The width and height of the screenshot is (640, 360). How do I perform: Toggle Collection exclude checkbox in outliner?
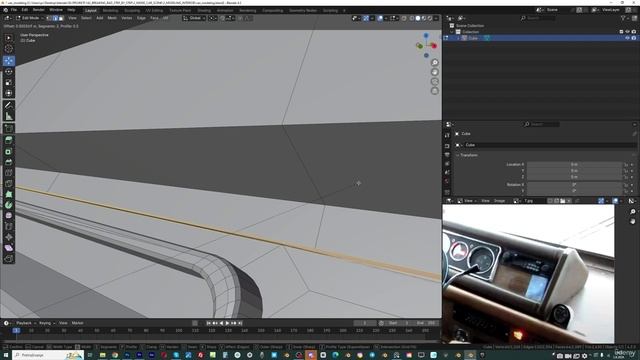pyautogui.click(x=621, y=32)
